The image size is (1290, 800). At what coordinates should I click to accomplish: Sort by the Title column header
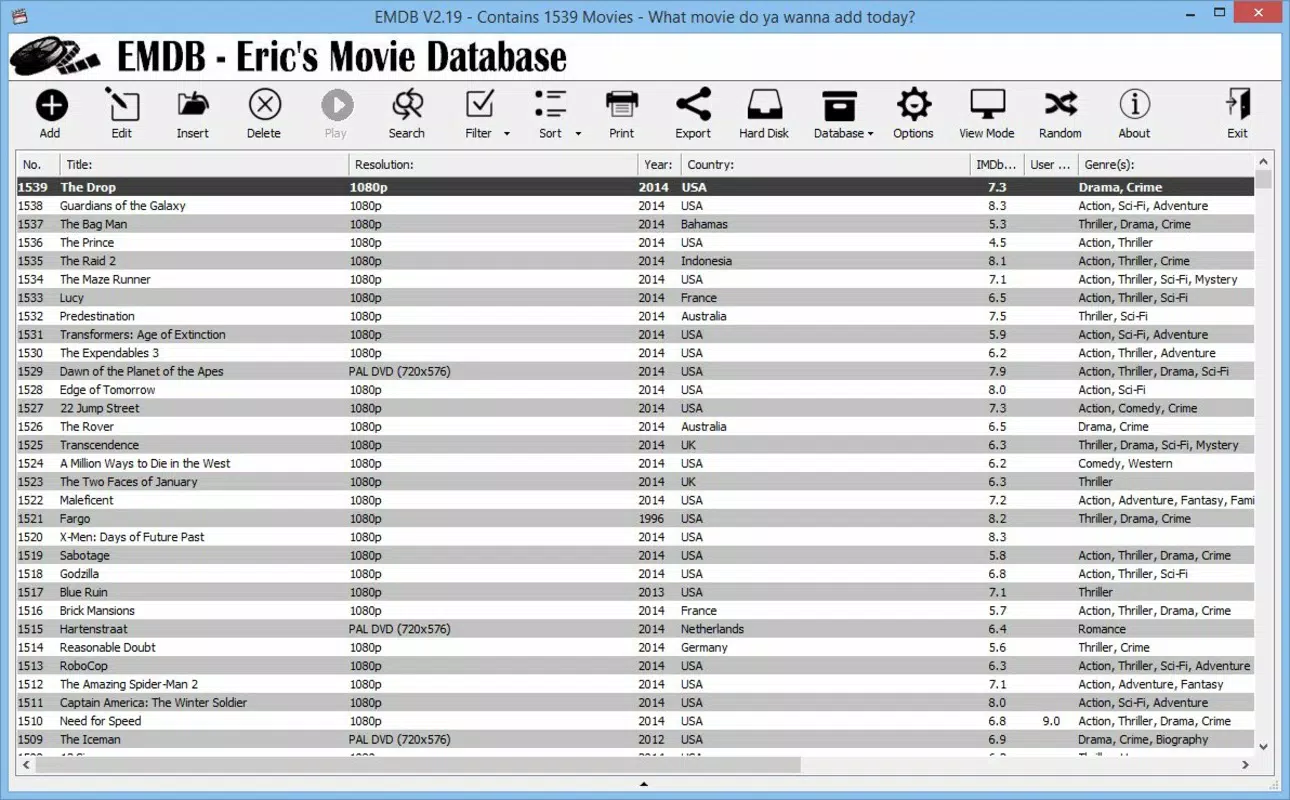point(204,165)
